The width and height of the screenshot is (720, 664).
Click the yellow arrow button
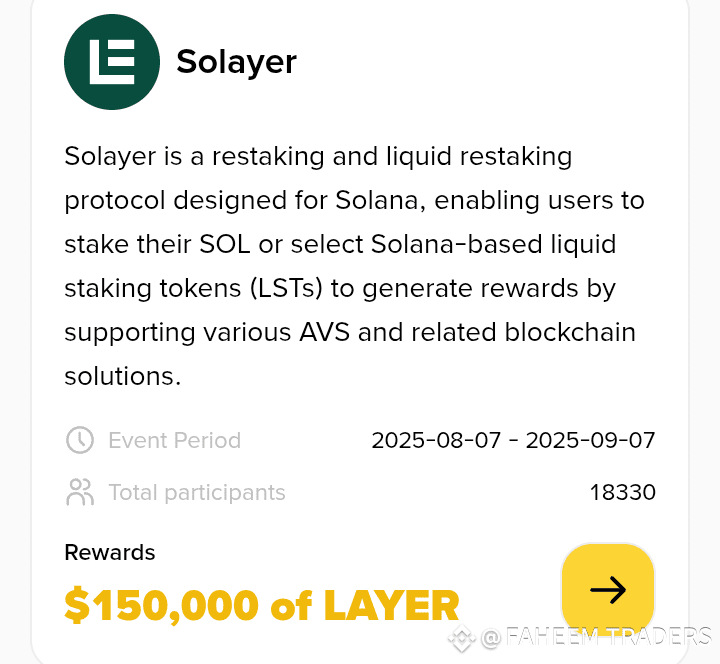[608, 590]
